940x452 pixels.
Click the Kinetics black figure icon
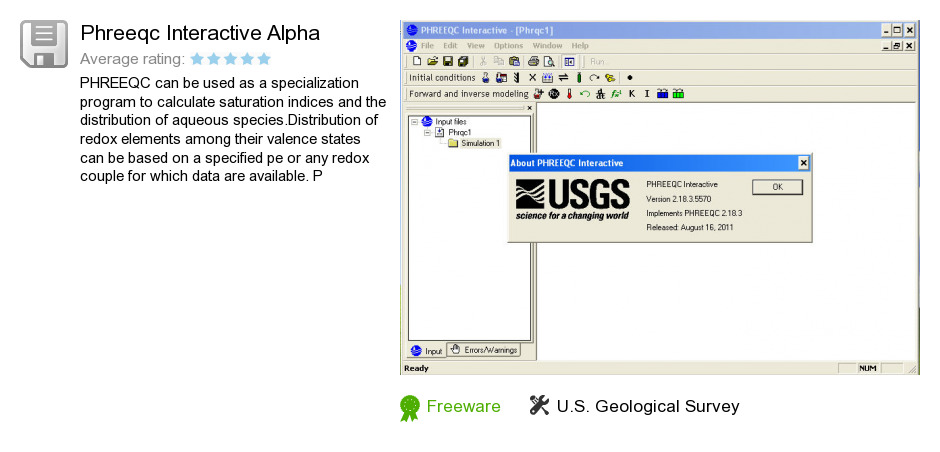pos(601,94)
